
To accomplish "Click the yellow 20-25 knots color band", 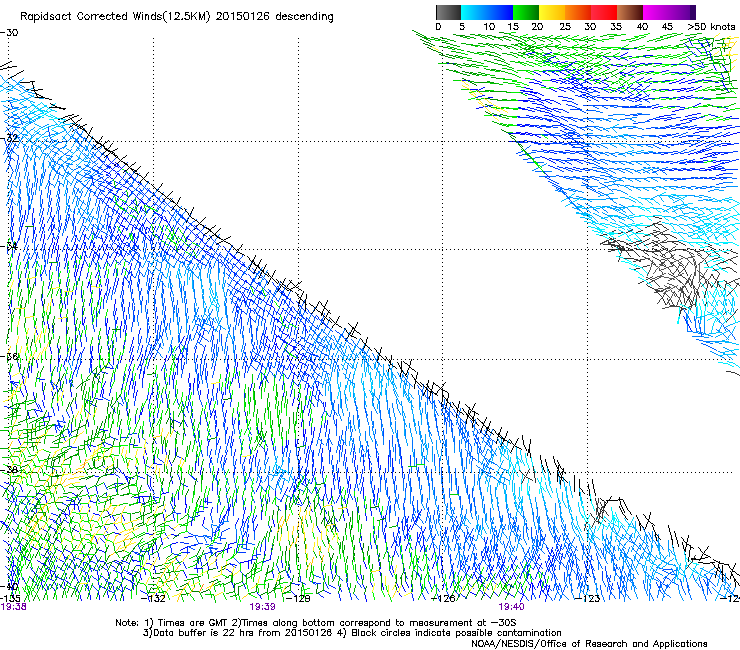I will pos(552,12).
